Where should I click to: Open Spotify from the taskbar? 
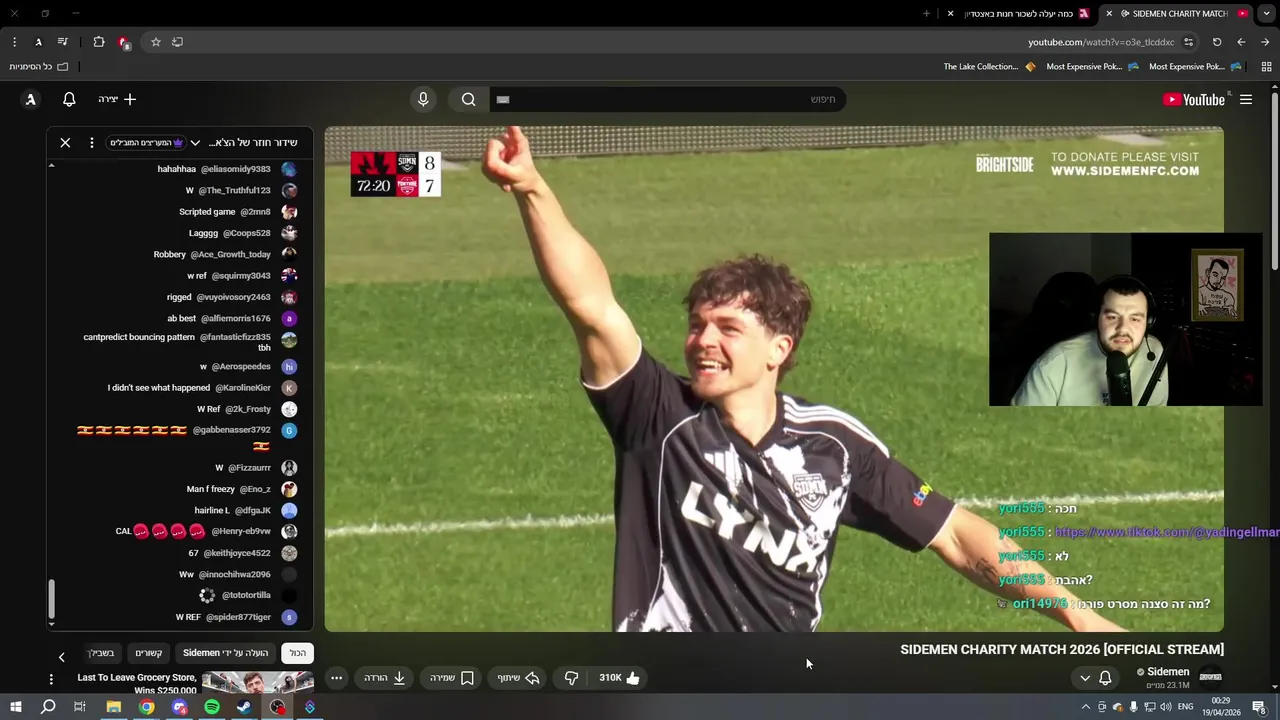(x=212, y=707)
